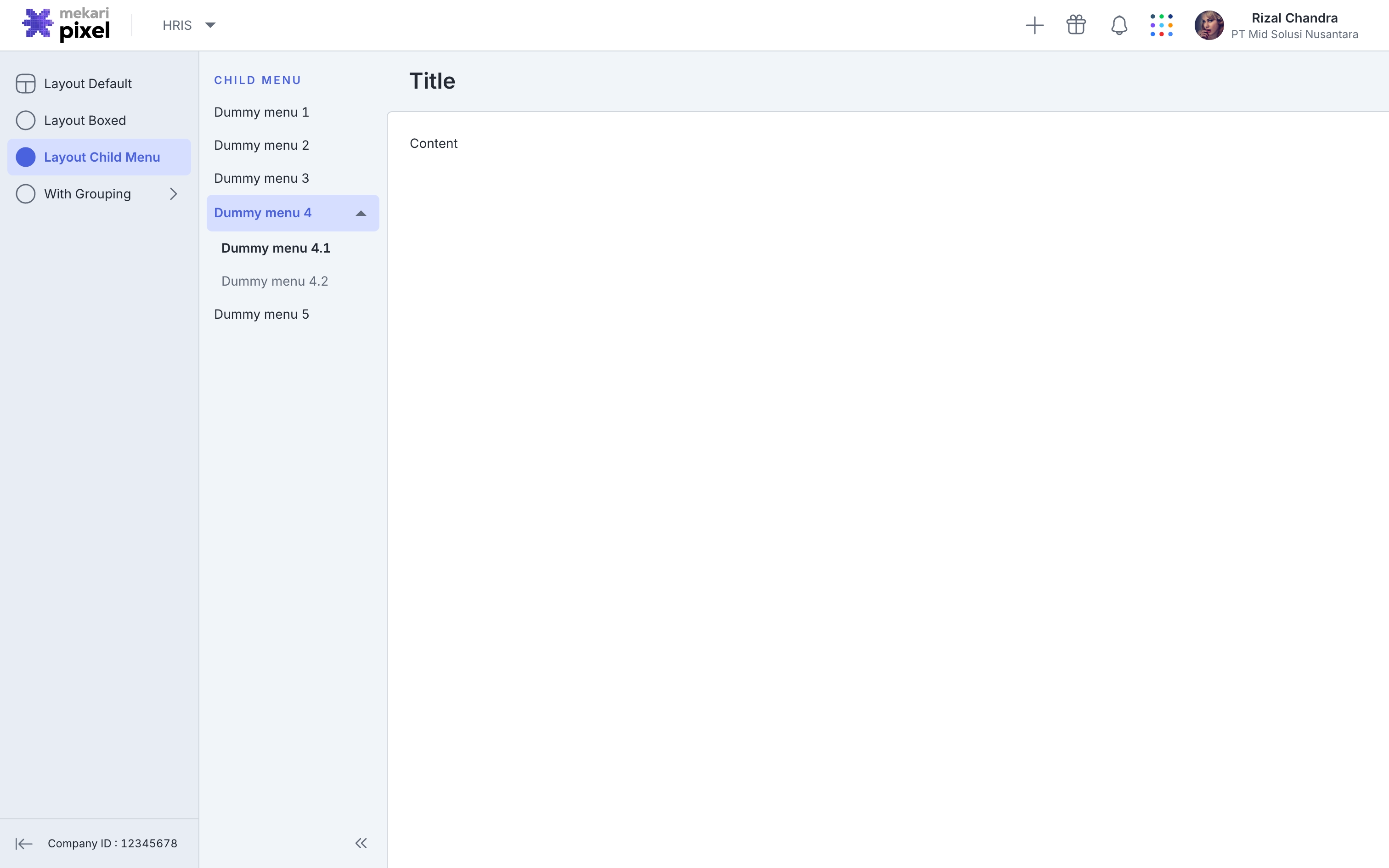Click the CHILD MENU heading

pyautogui.click(x=258, y=80)
